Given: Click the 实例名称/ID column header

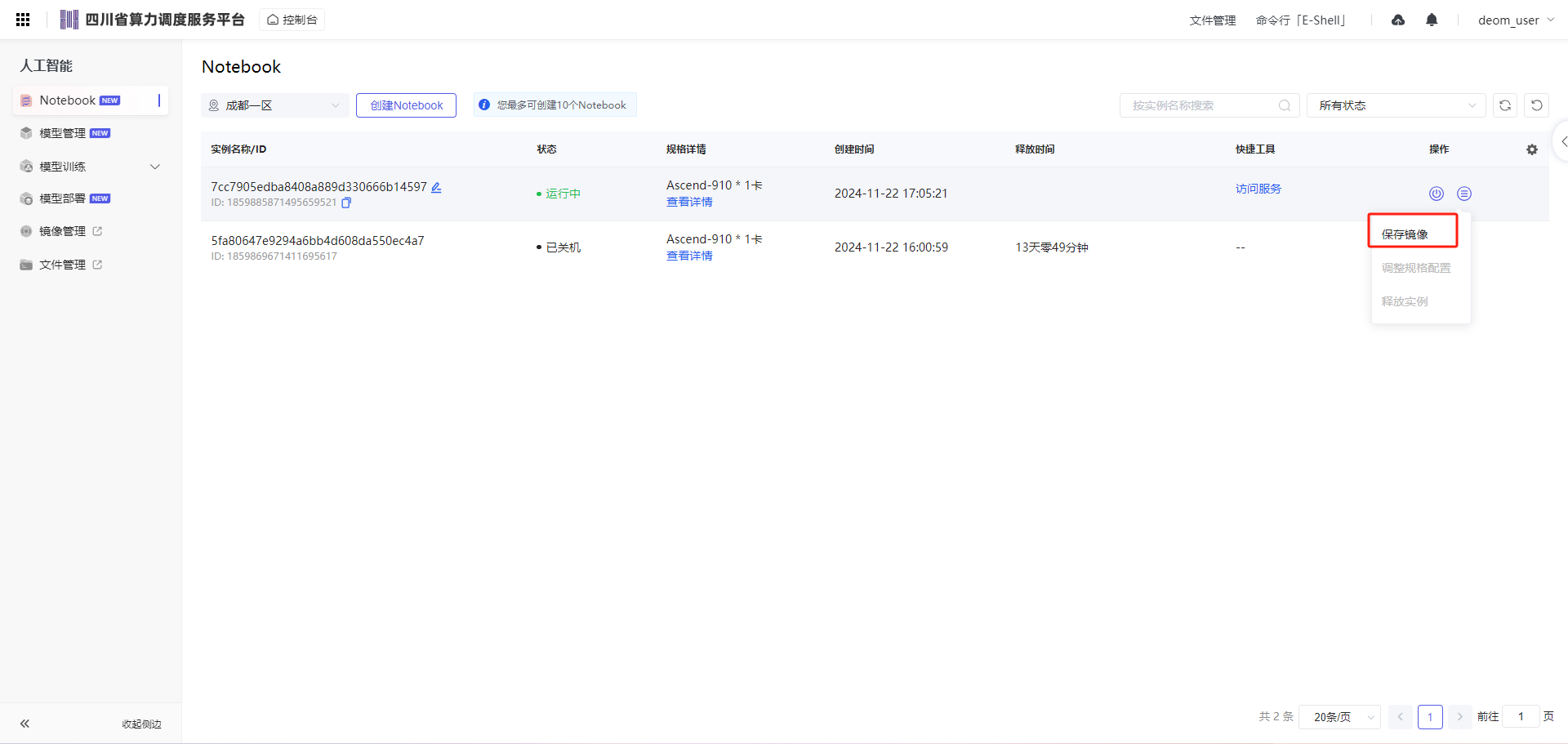Looking at the screenshot, I should [238, 149].
